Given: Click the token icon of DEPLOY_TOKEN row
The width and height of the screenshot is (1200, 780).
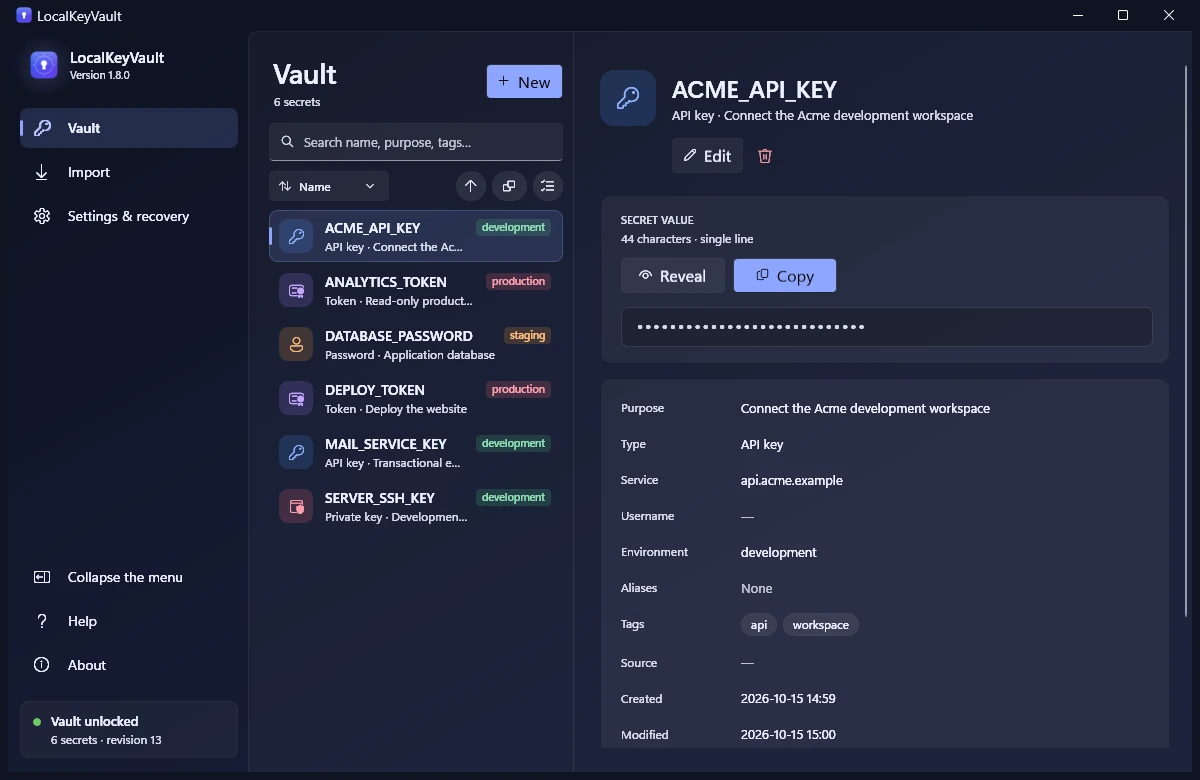Looking at the screenshot, I should pos(296,399).
